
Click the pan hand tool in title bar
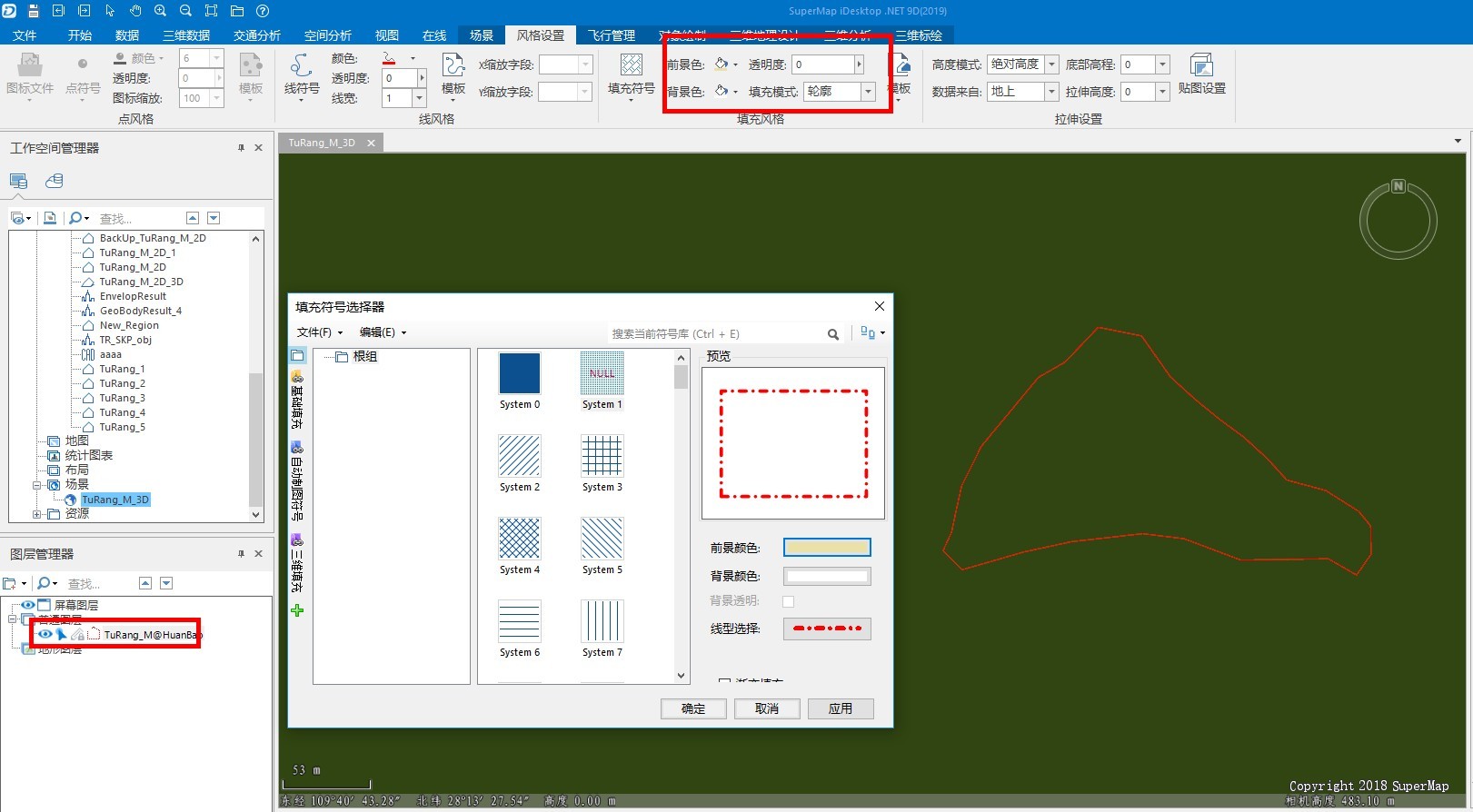[x=134, y=11]
